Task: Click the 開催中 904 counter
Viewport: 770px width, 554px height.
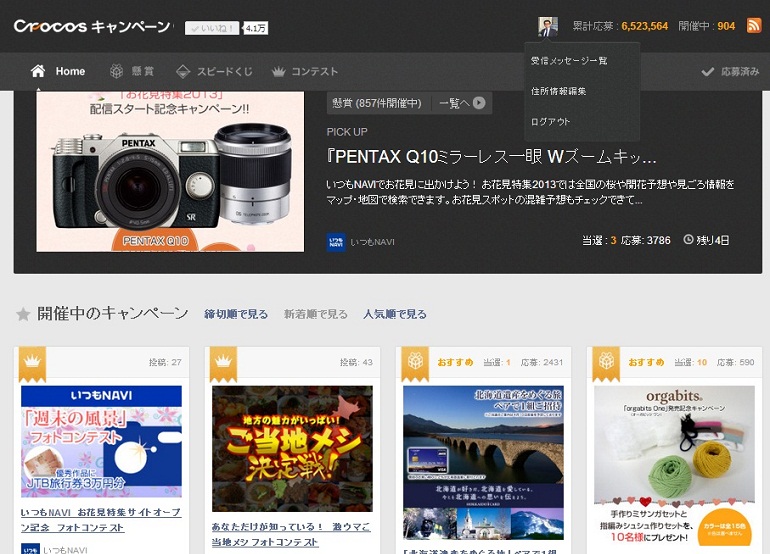Action: (707, 26)
